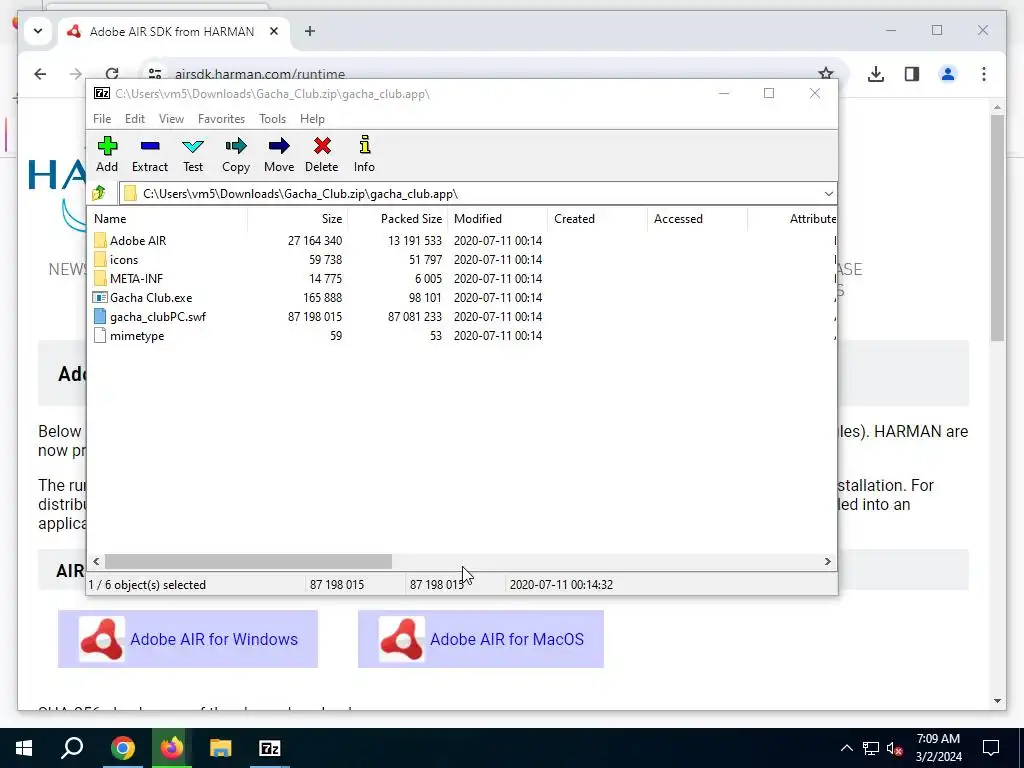Click the network tray icon
The height and width of the screenshot is (768, 1024).
click(871, 748)
